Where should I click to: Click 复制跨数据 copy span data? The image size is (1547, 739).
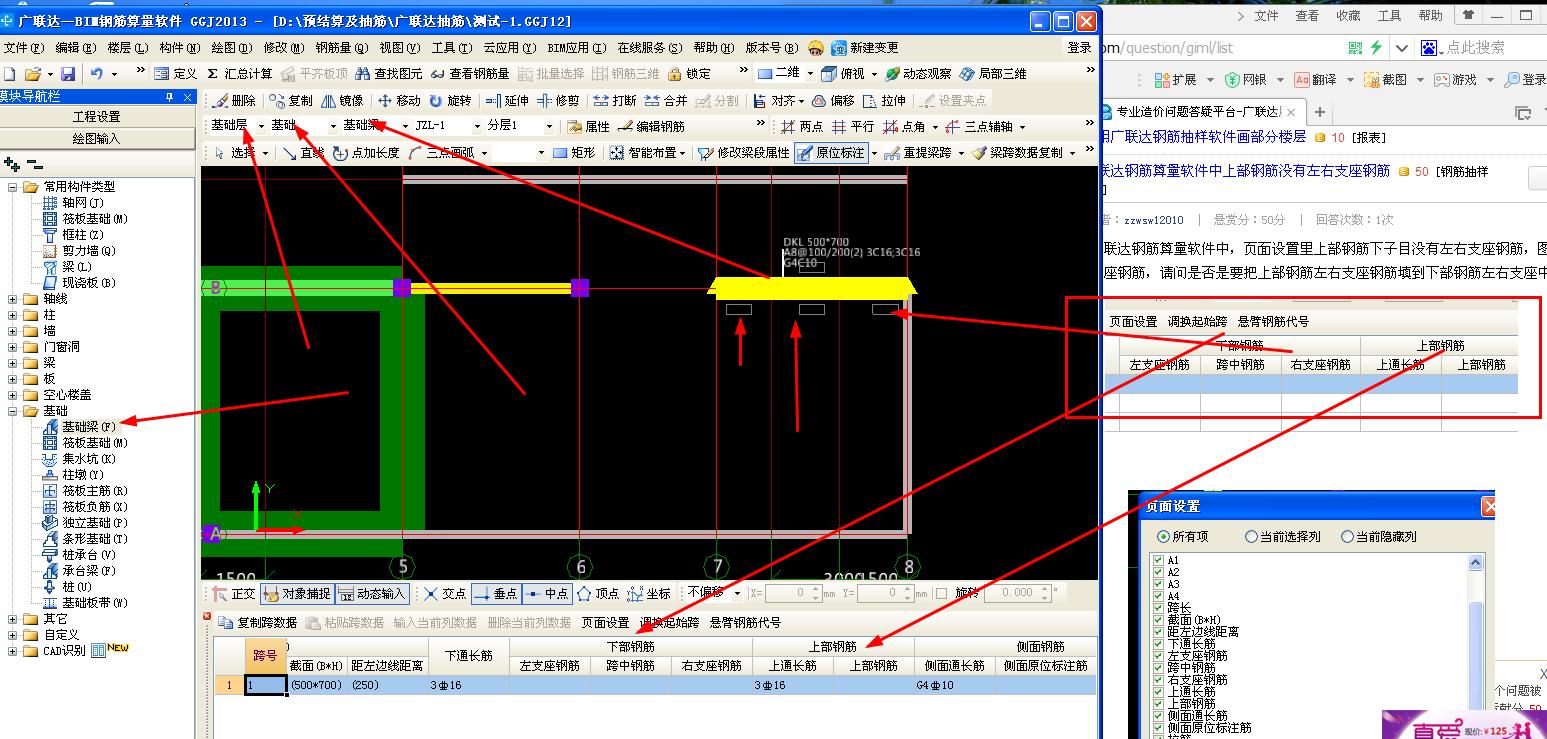coord(258,622)
